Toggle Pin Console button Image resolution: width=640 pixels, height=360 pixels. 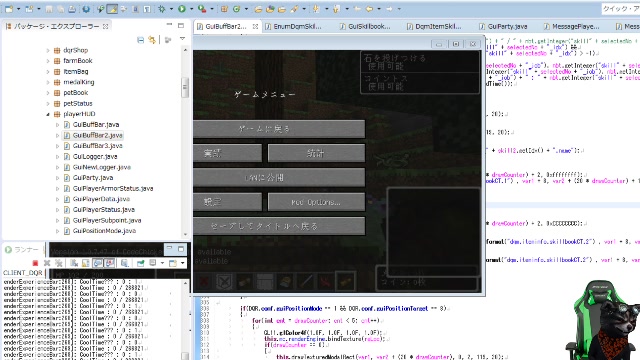tap(141, 263)
